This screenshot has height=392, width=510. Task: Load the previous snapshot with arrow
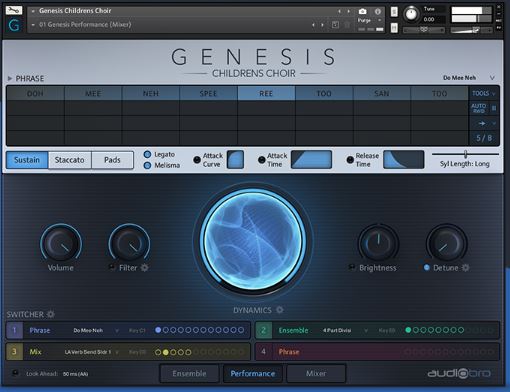coord(313,25)
